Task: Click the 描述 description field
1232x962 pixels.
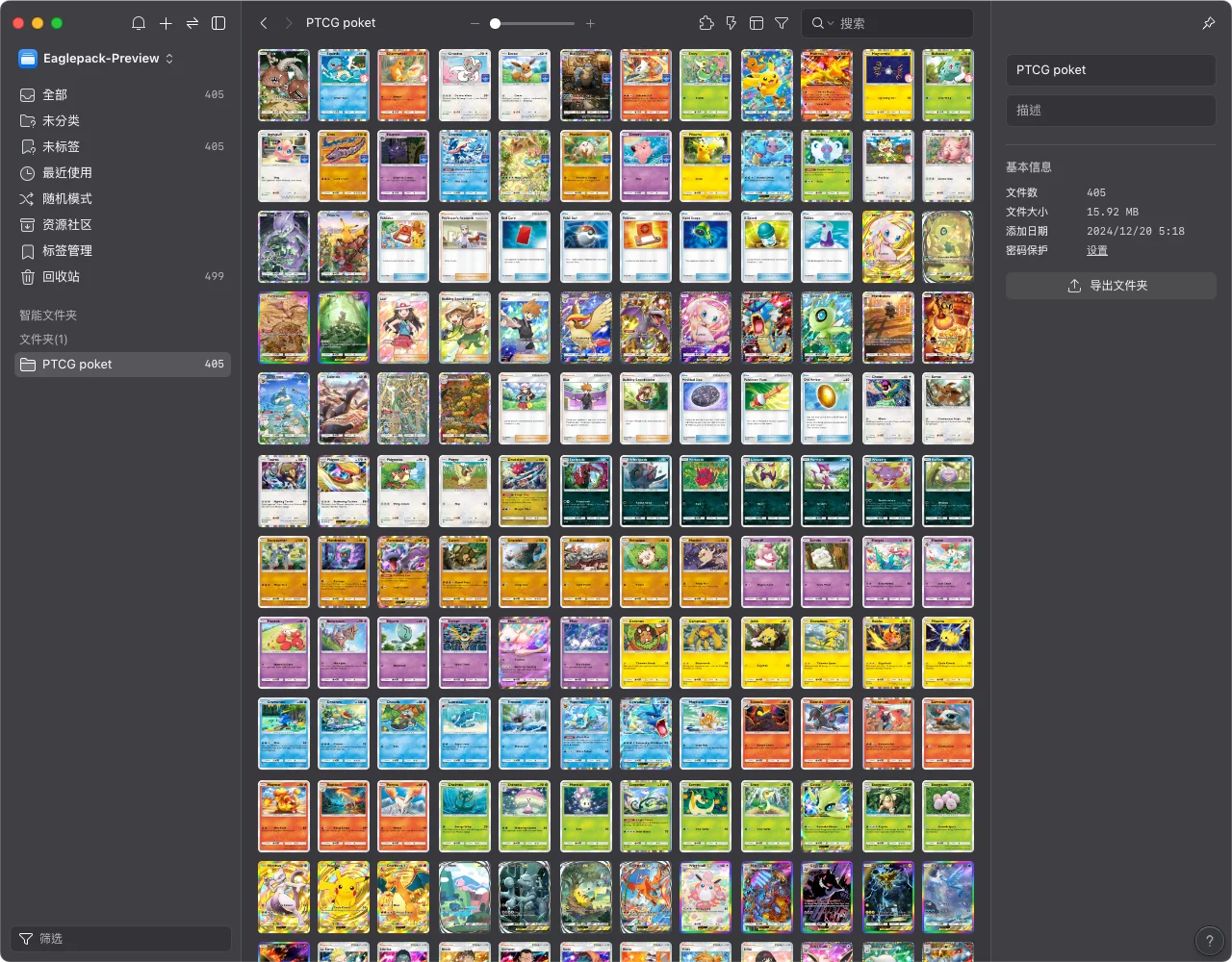Action: pos(1111,111)
